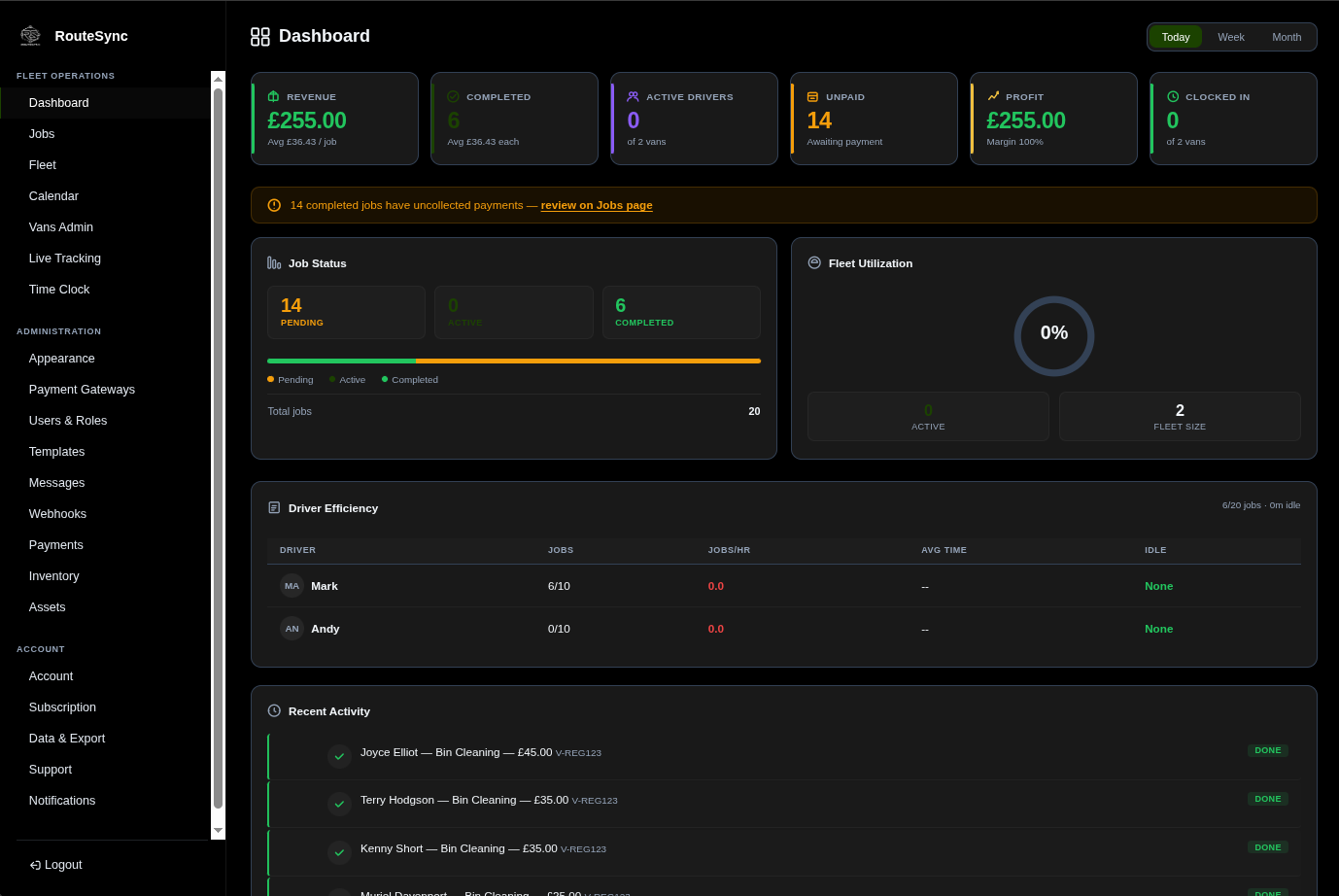Image resolution: width=1339 pixels, height=896 pixels.
Task: Switch to the Month range
Action: pyautogui.click(x=1287, y=37)
